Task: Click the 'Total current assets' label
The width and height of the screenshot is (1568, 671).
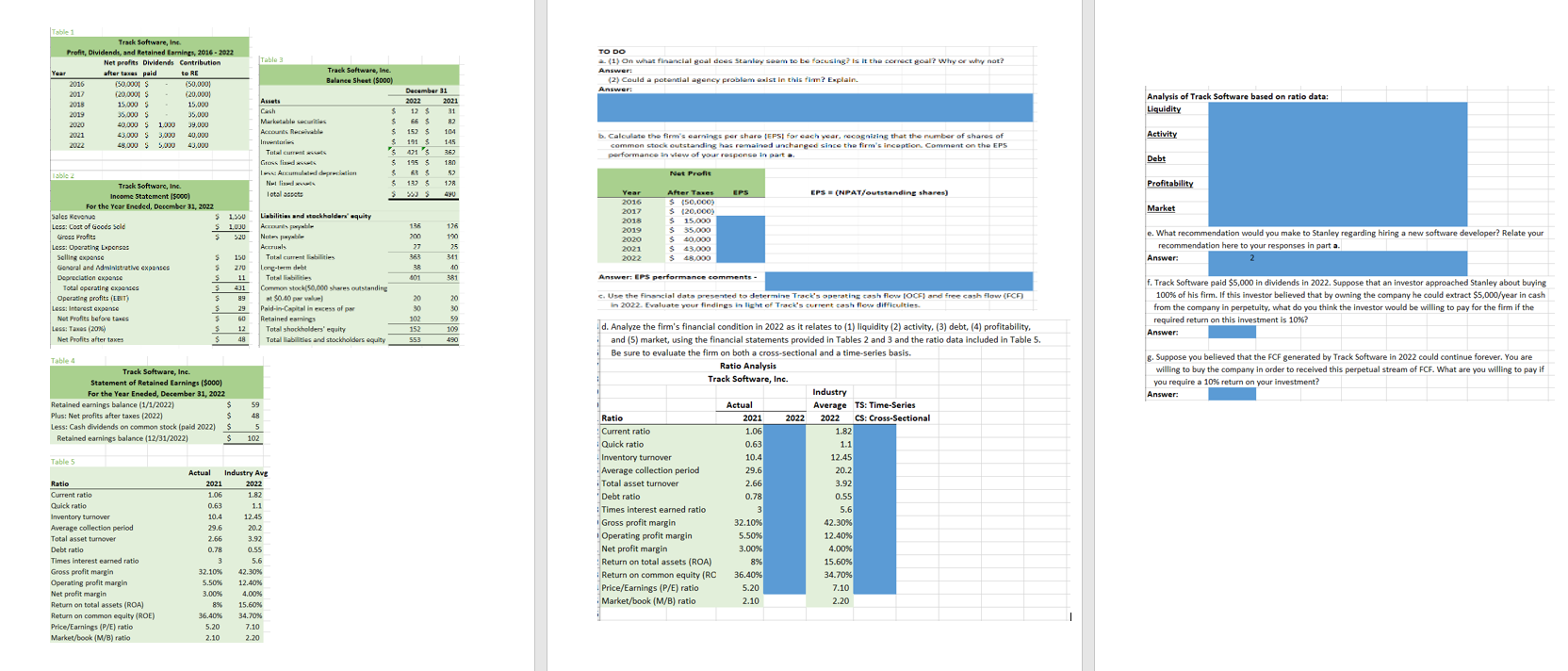Action: [296, 153]
